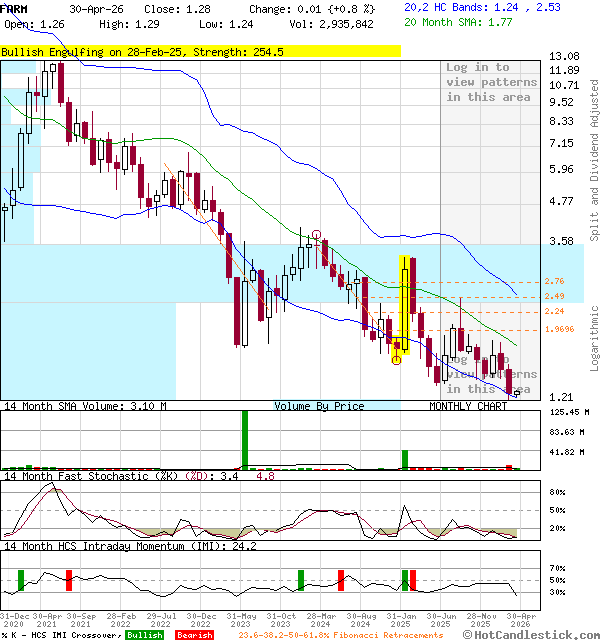Click the red IMI marker near May 2024
Image resolution: width=600 pixels, height=640 pixels.
pos(341,580)
